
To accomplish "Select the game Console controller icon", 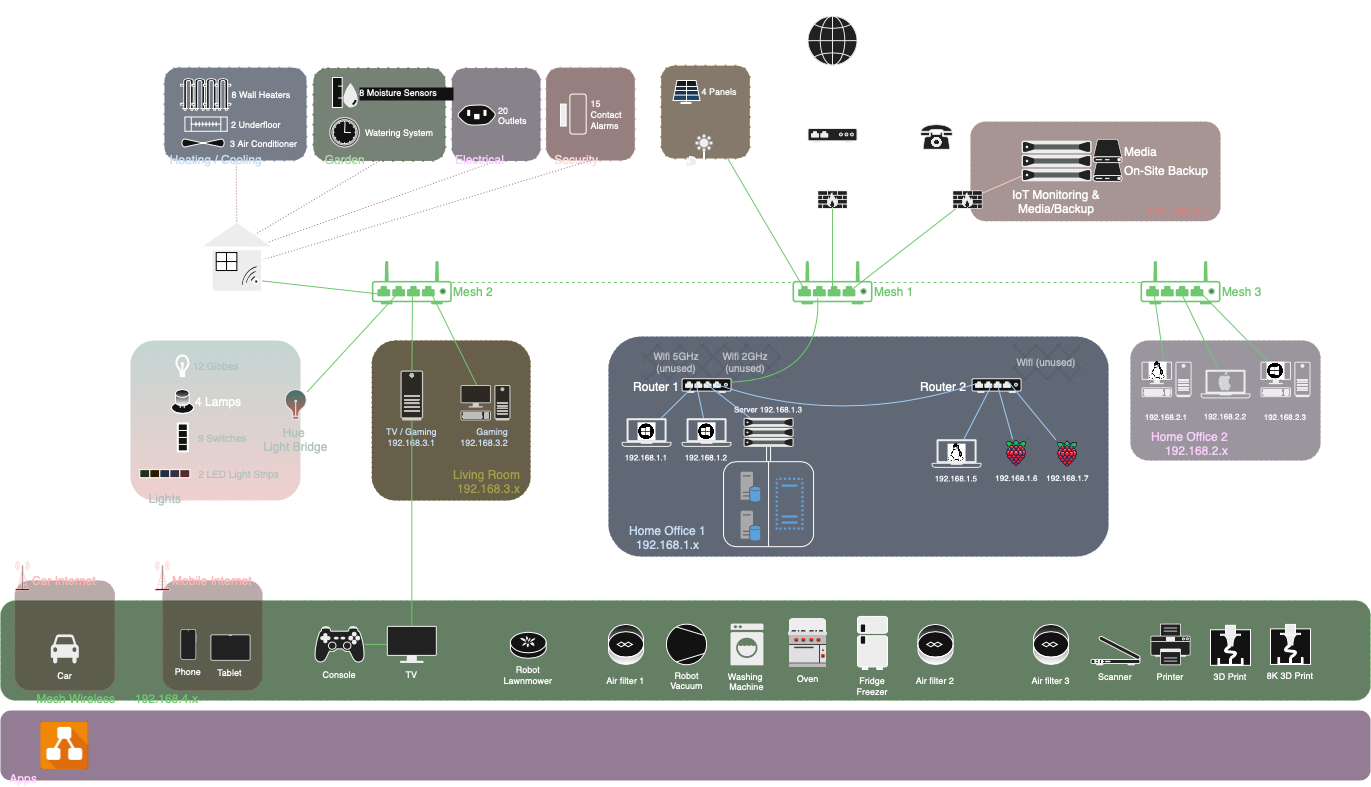I will click(339, 644).
